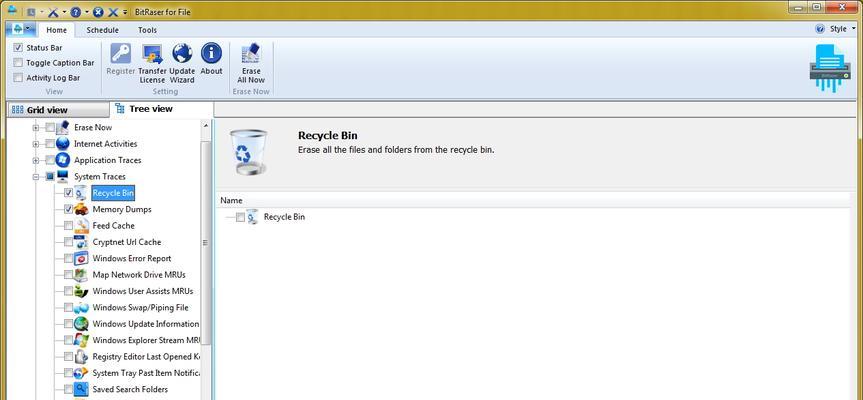The image size is (863, 400).
Task: Click the Register key icon
Action: pyautogui.click(x=121, y=53)
